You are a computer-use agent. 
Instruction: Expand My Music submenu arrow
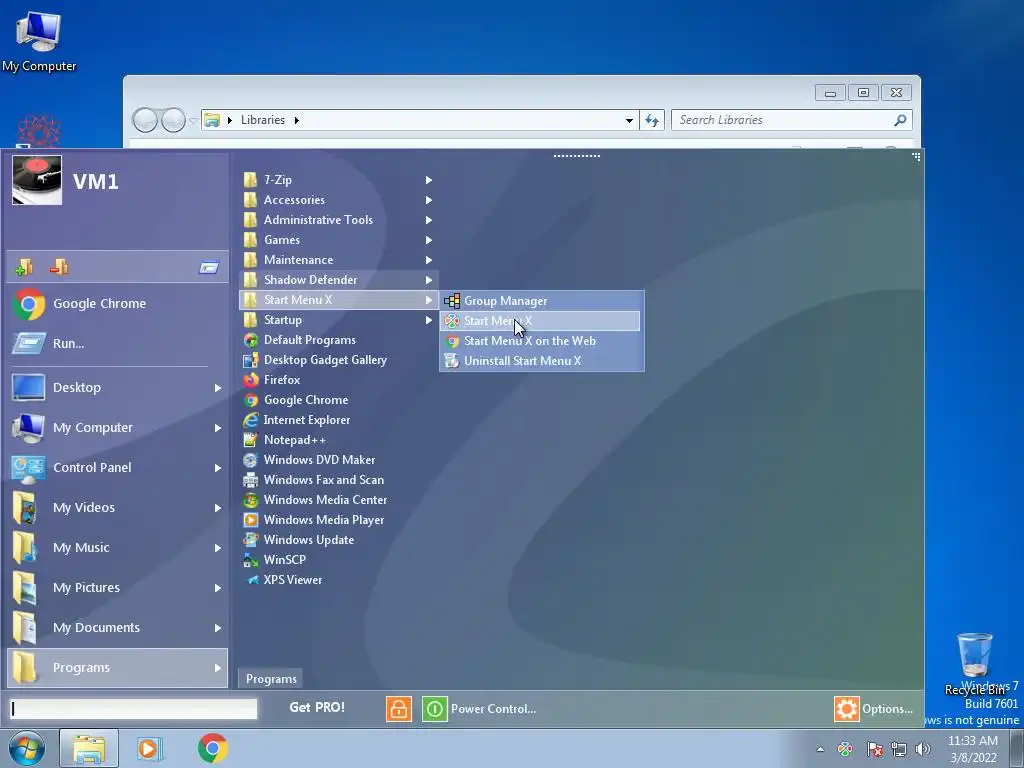tap(217, 548)
